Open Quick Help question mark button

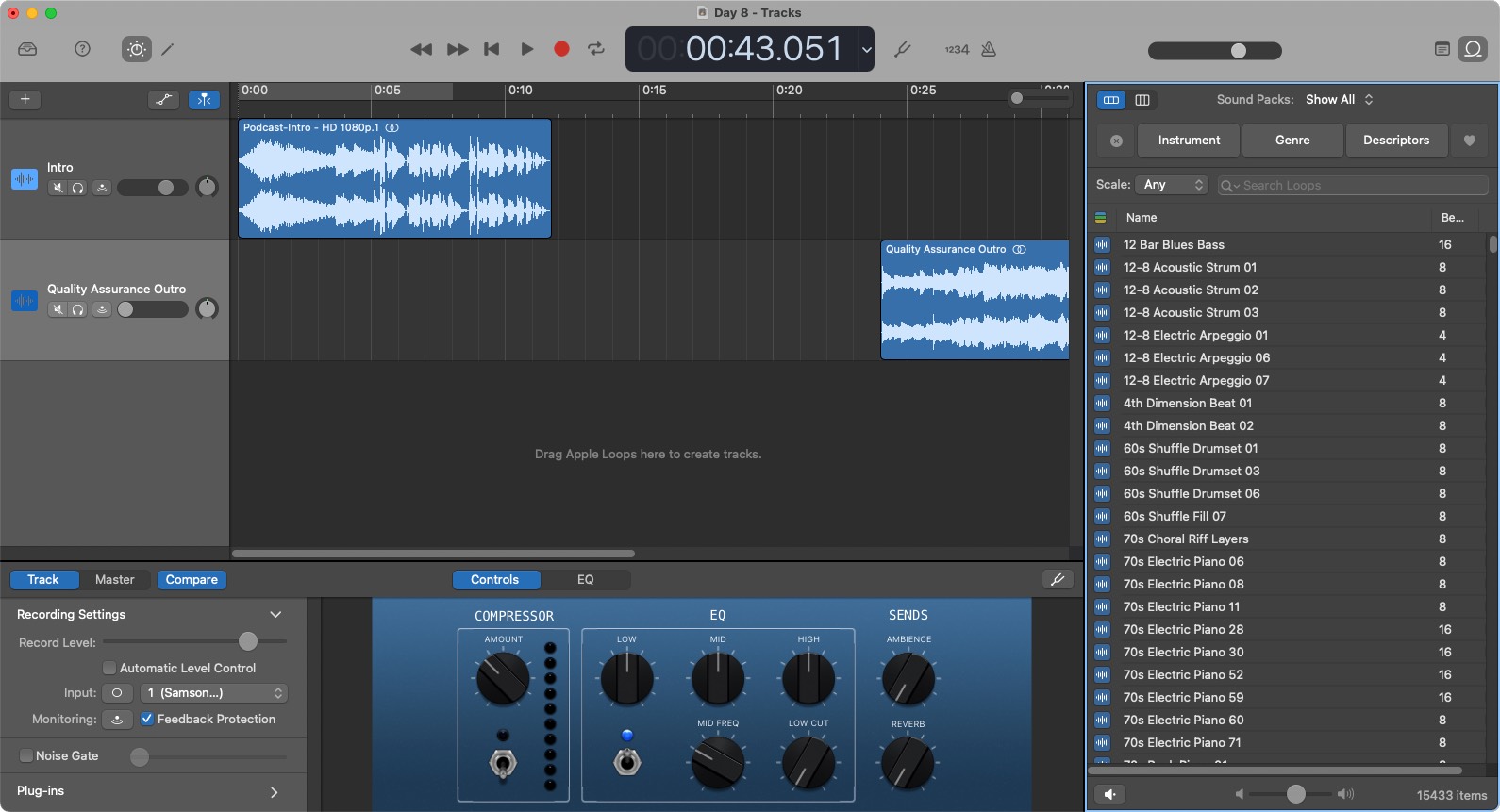pos(82,49)
